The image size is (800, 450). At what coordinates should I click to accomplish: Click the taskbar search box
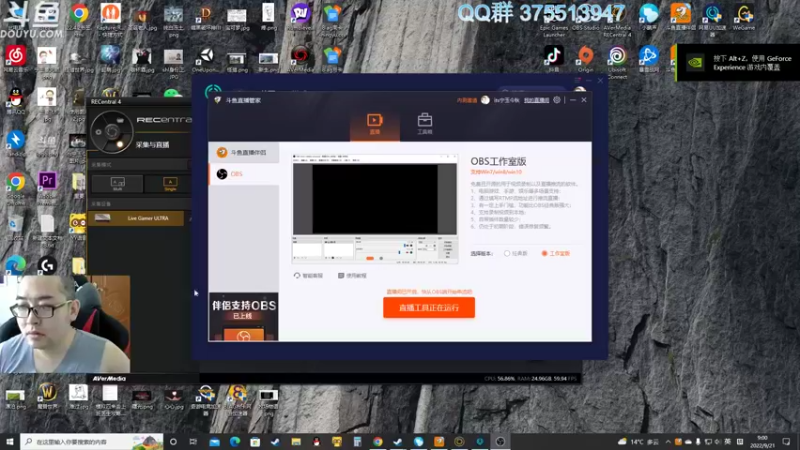point(92,441)
